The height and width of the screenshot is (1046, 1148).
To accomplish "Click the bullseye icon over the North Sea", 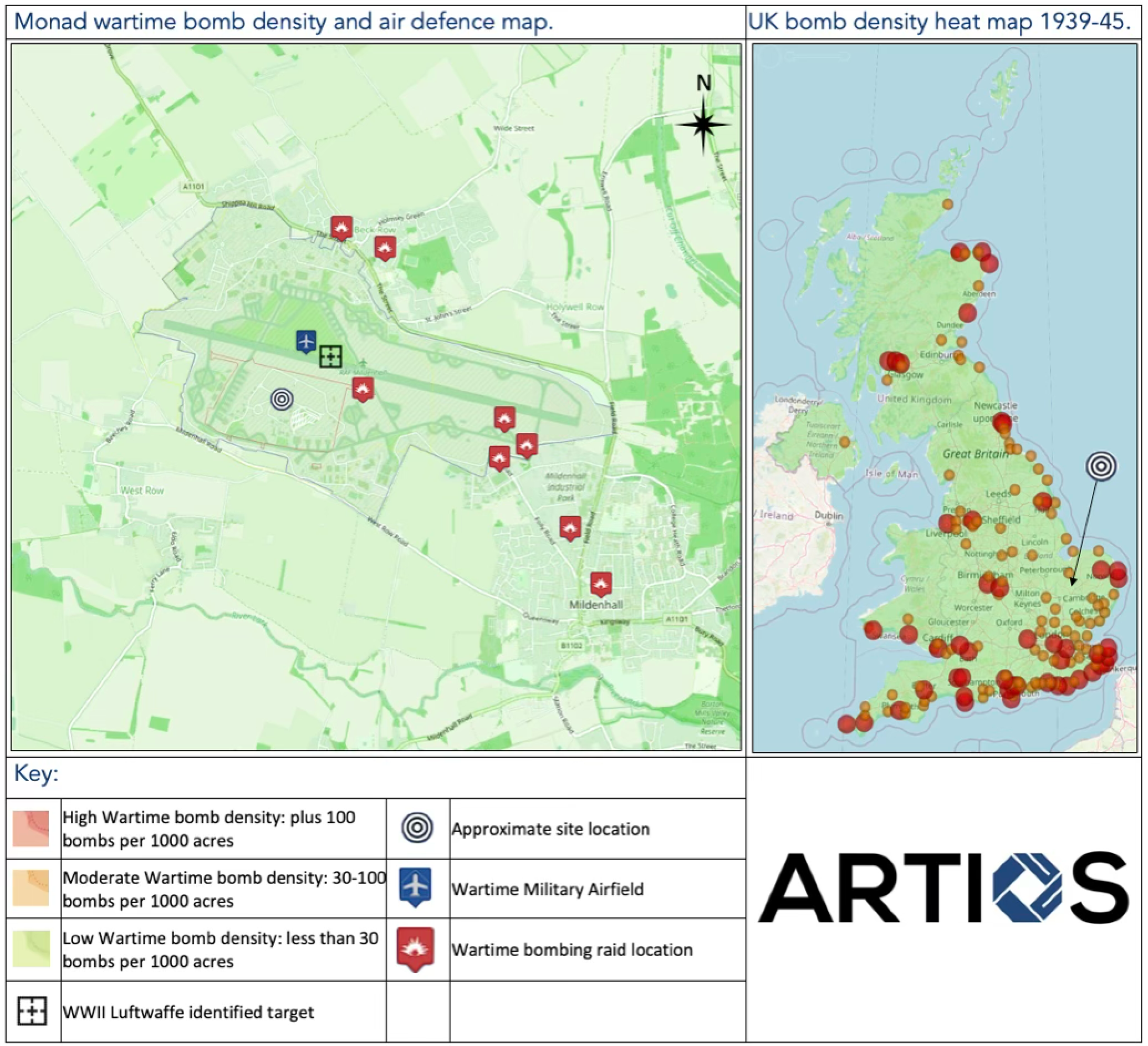I will pos(1101,466).
